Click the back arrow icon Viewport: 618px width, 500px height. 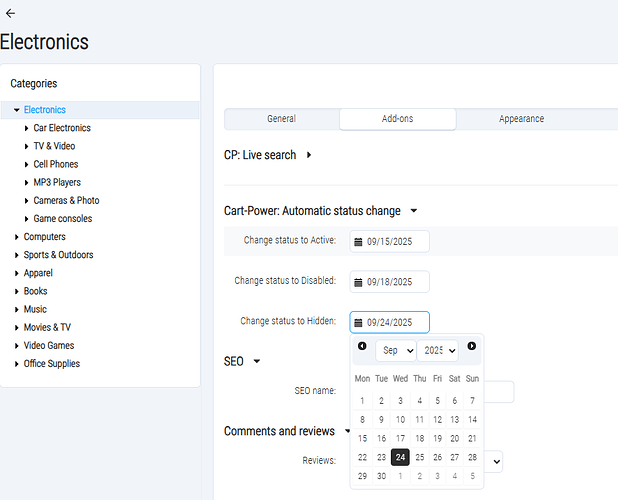(x=10, y=13)
